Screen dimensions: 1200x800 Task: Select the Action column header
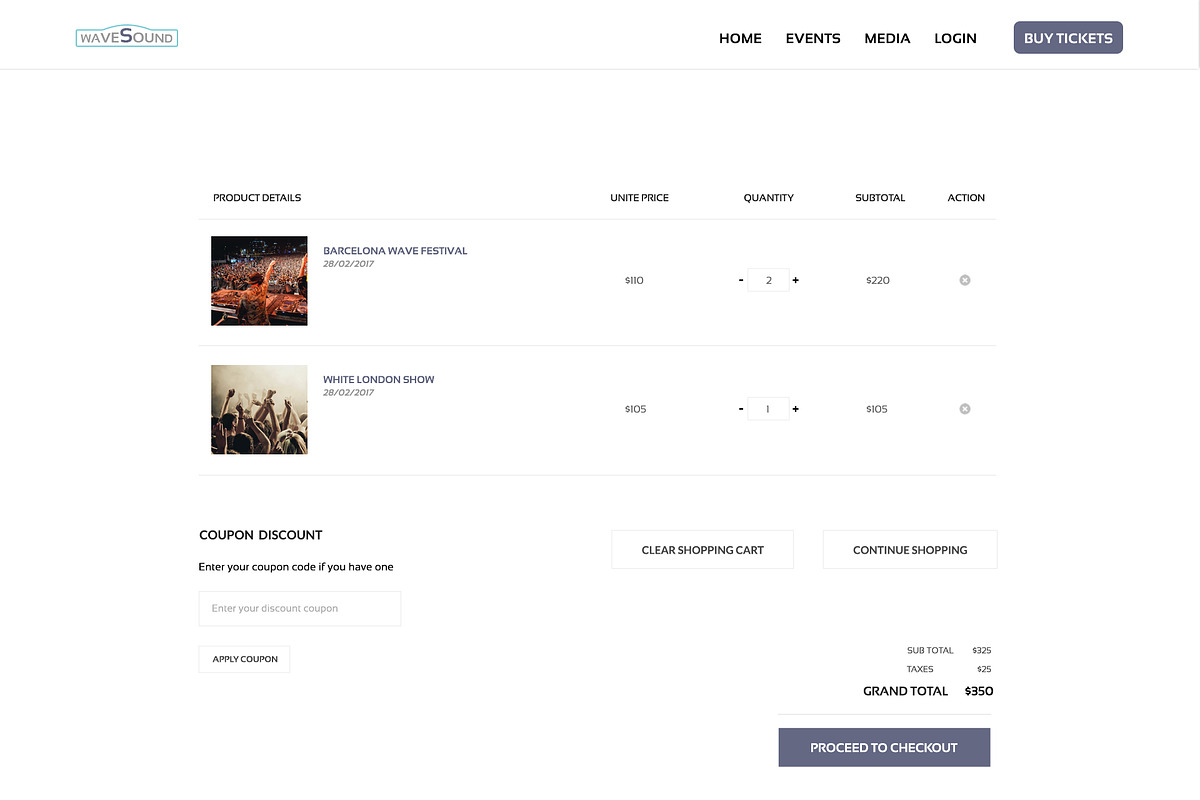[x=966, y=198]
